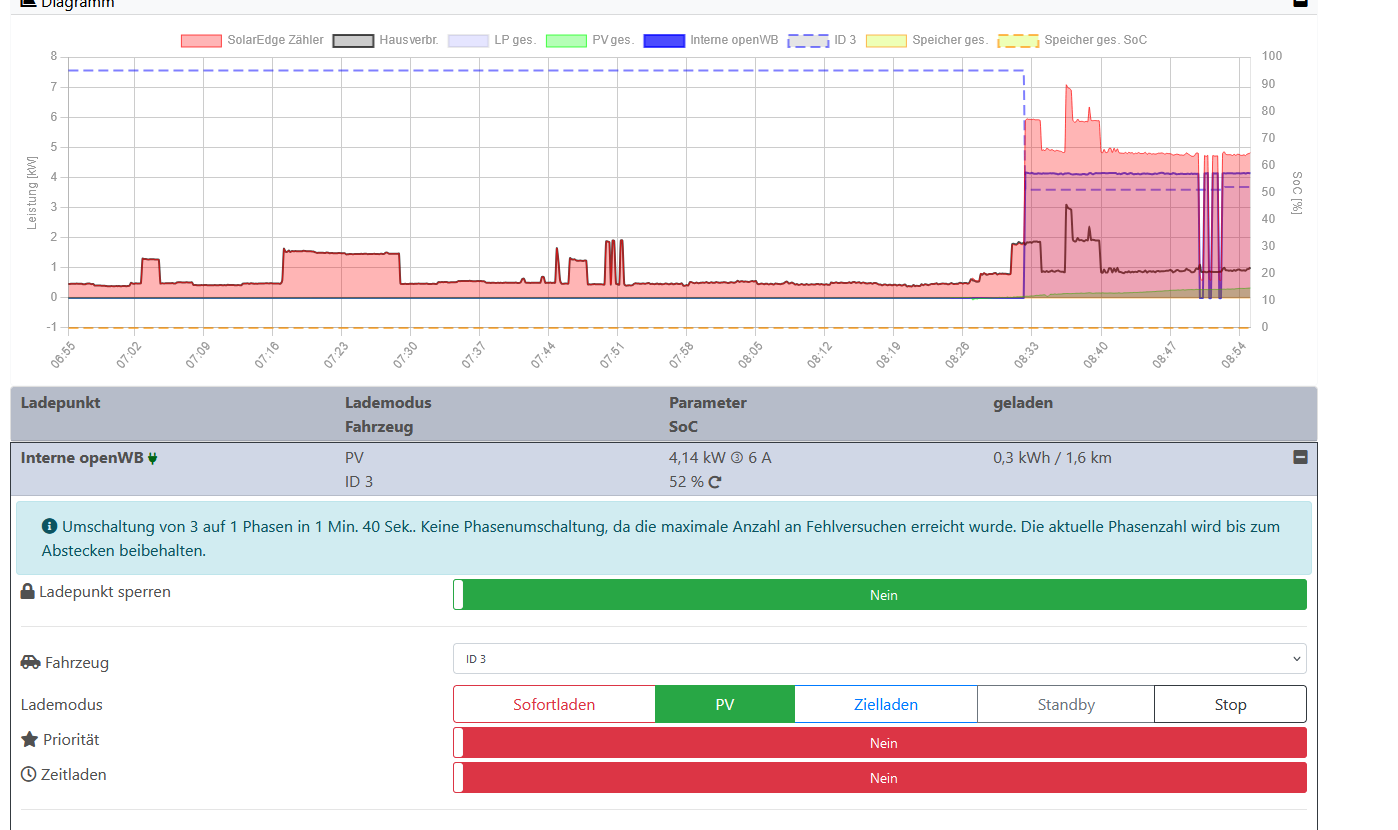Click the star icon beside Priorität
Screen dimensions: 1398x830
click(x=29, y=739)
